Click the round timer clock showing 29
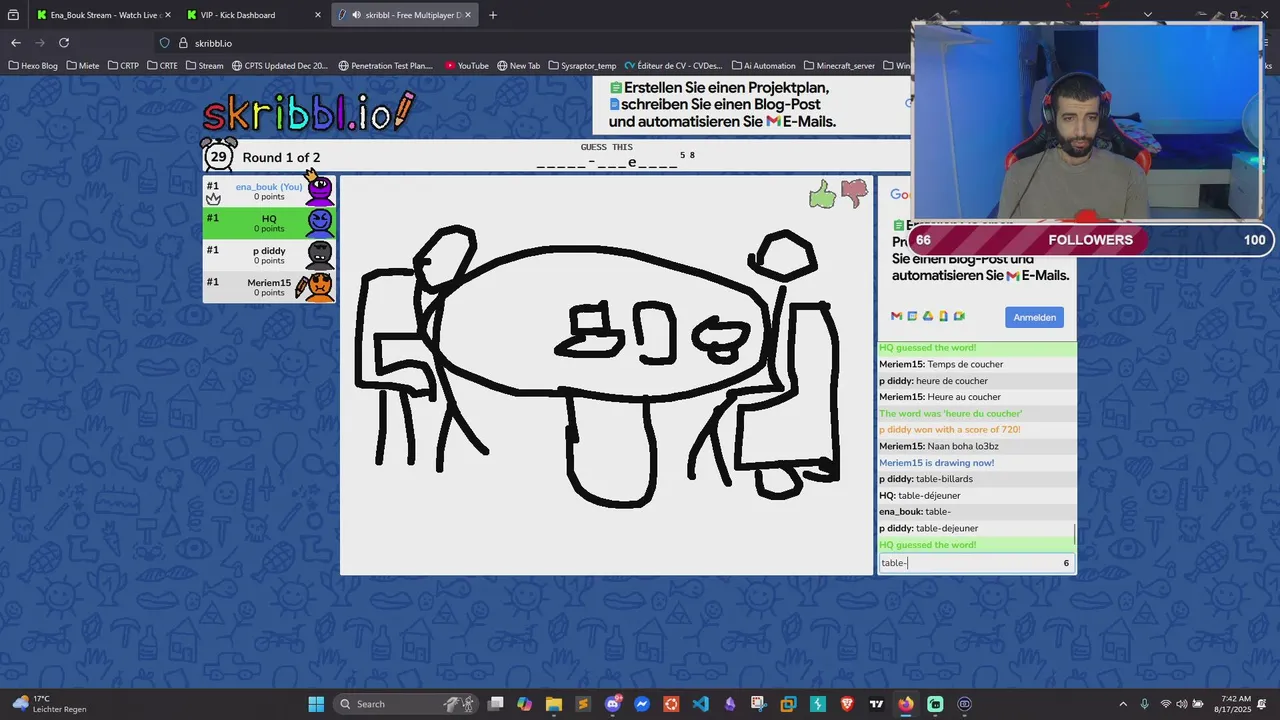 click(219, 156)
